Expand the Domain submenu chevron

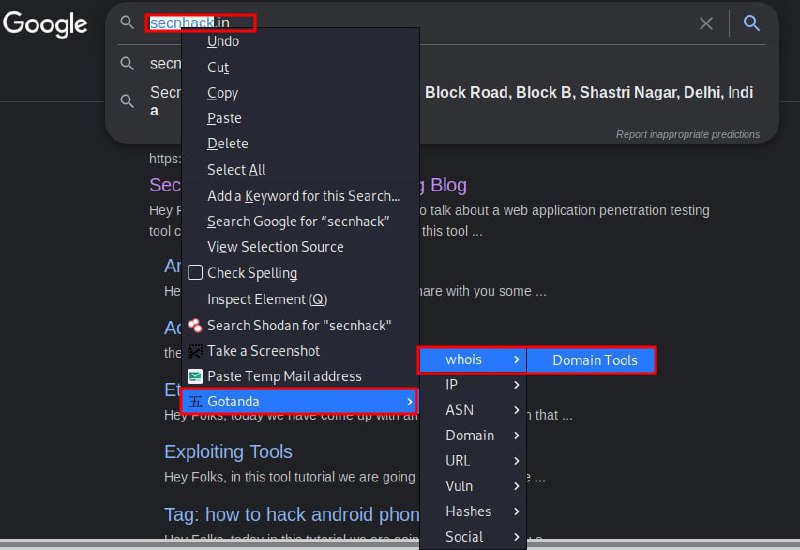pyautogui.click(x=516, y=435)
